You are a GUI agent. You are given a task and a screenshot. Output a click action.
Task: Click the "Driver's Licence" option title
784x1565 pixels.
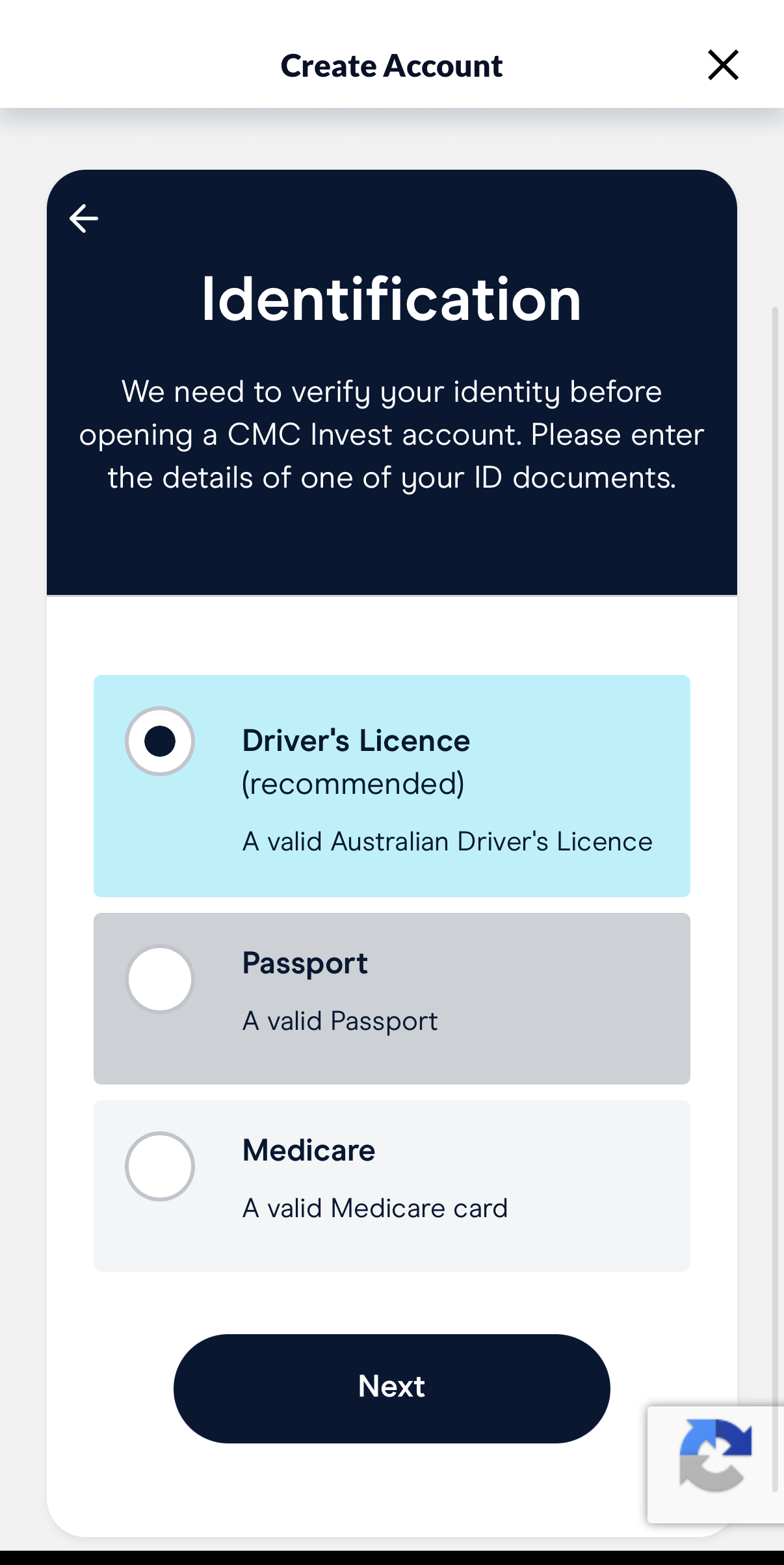pos(356,741)
